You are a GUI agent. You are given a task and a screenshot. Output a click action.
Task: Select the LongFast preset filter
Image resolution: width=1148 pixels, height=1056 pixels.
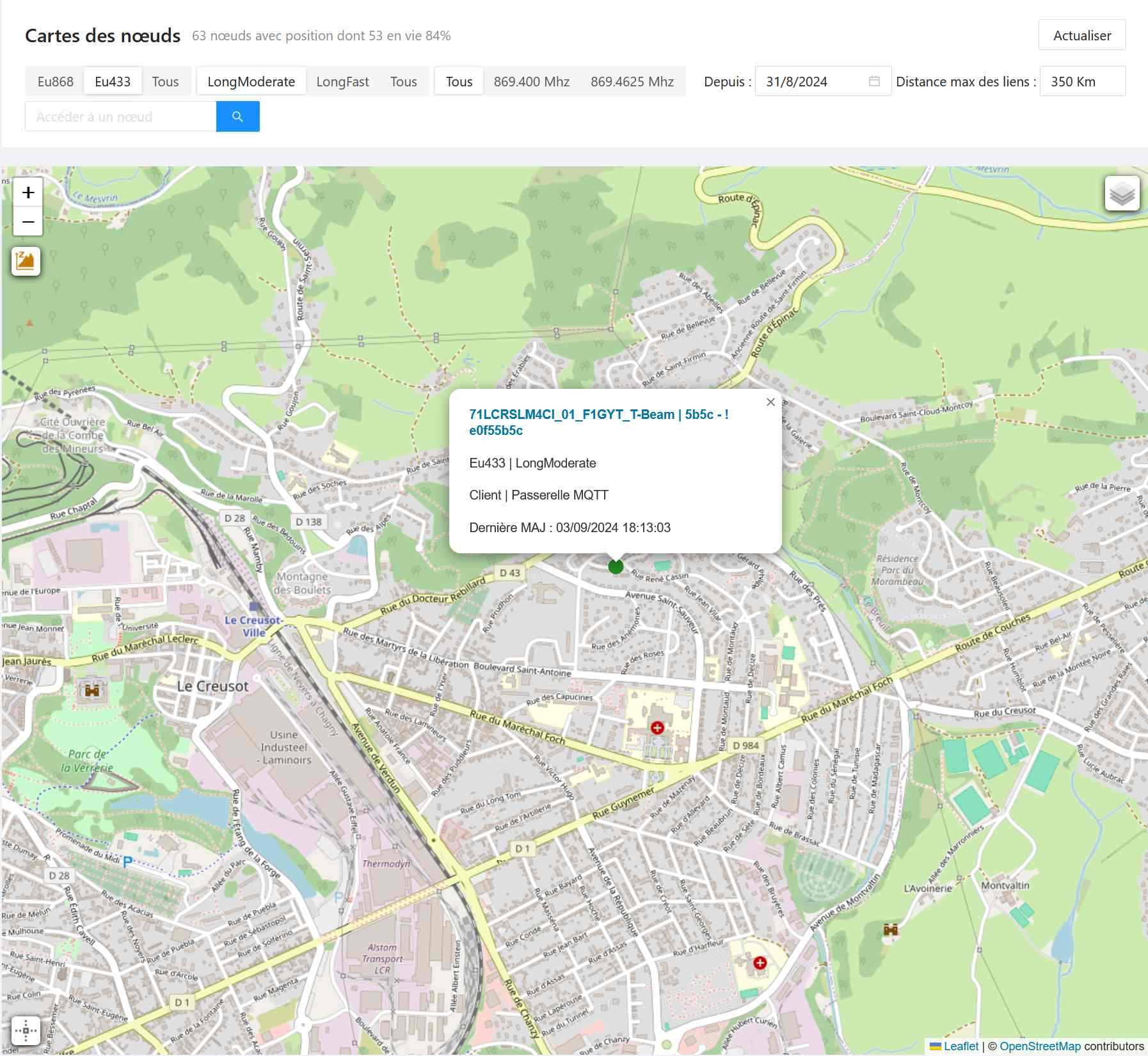click(x=342, y=81)
